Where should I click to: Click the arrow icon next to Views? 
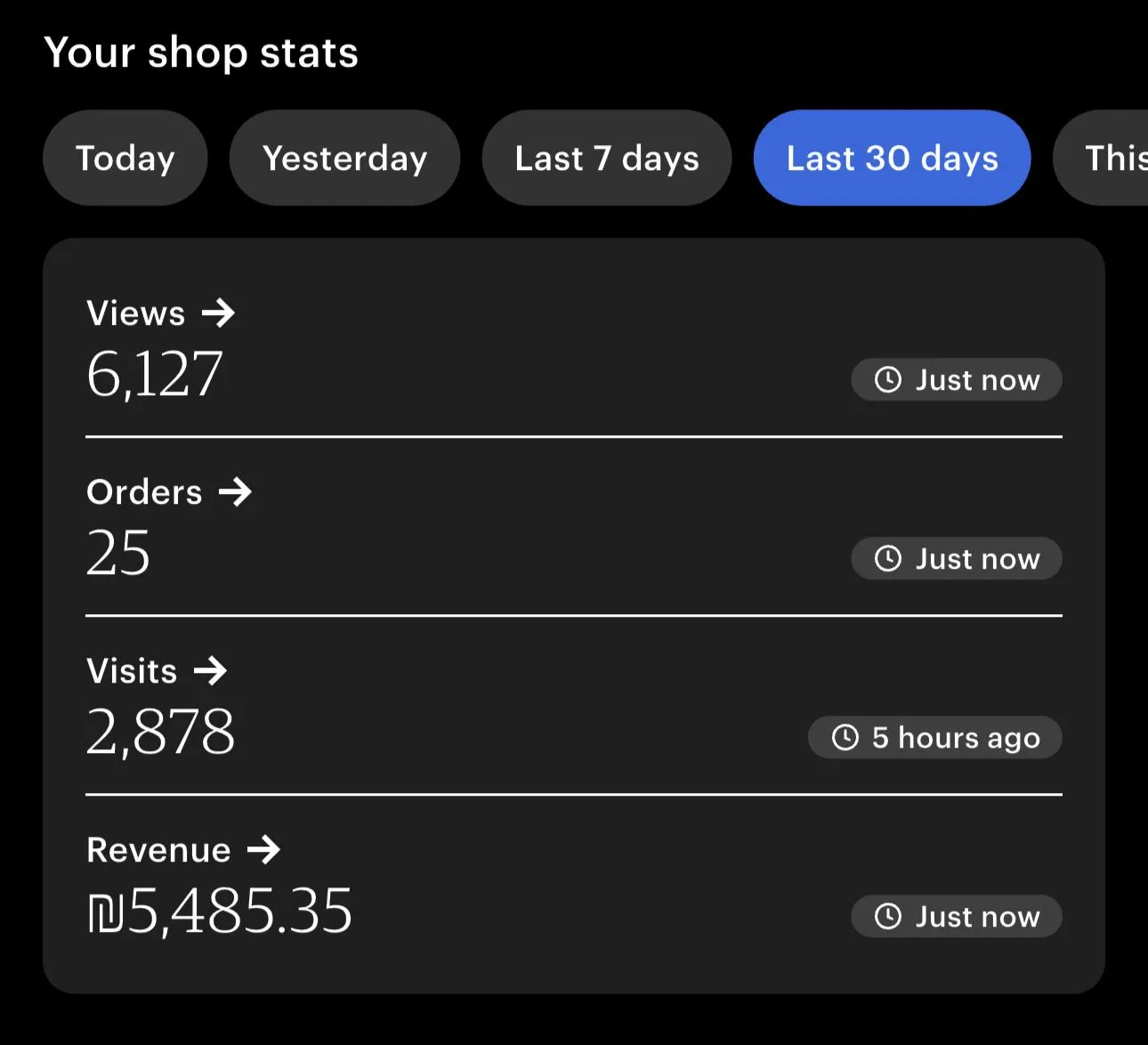(x=218, y=313)
